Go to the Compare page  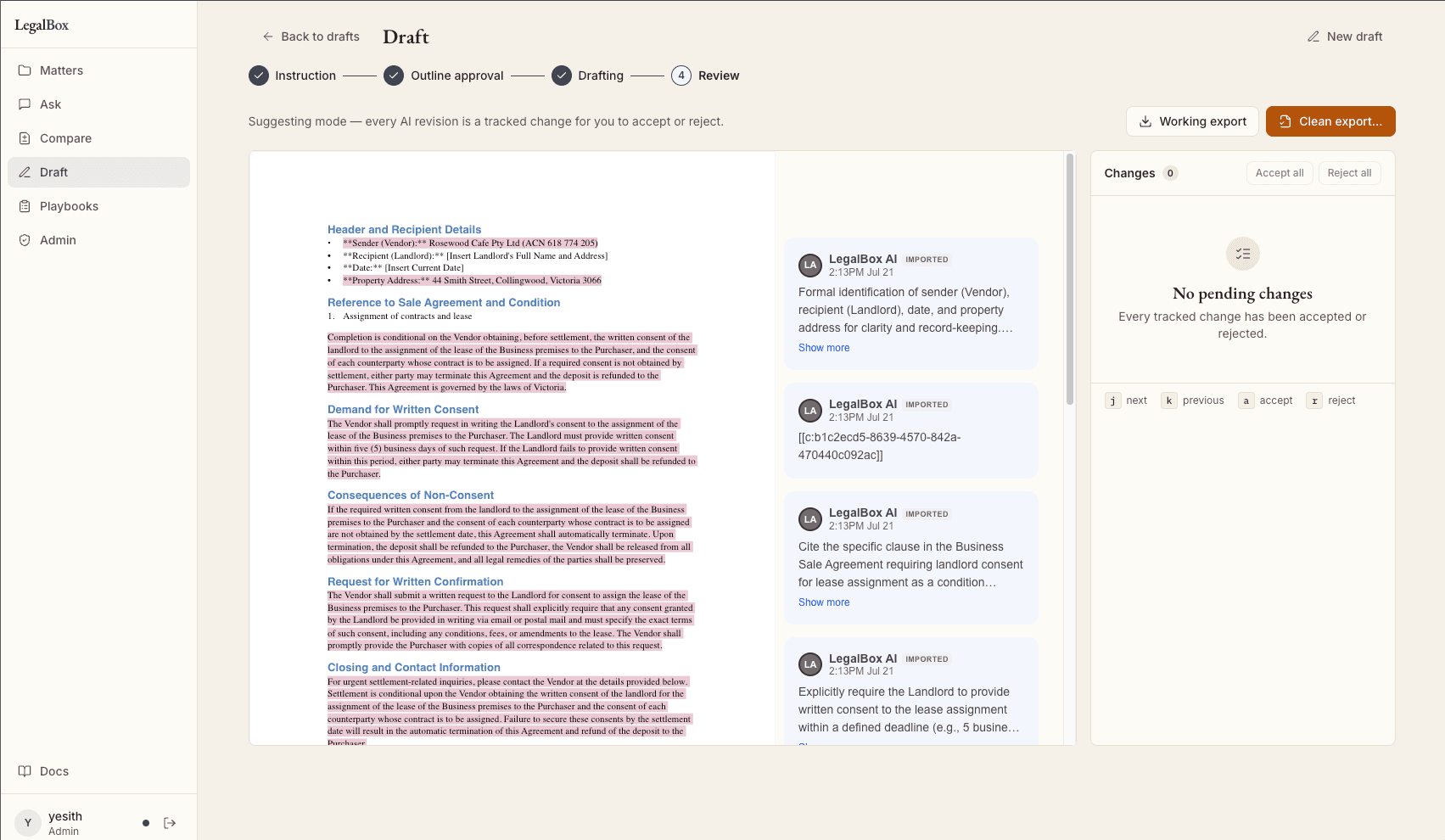98,138
